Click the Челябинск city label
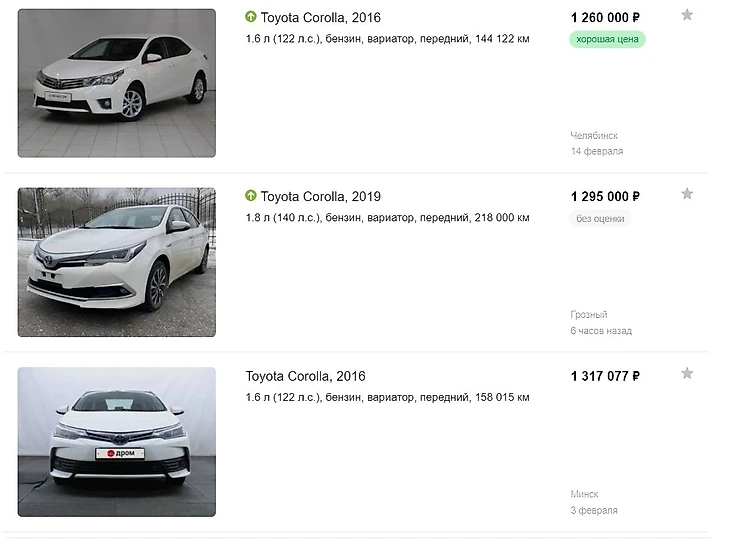Screen dimensions: 730x541 click(x=594, y=135)
